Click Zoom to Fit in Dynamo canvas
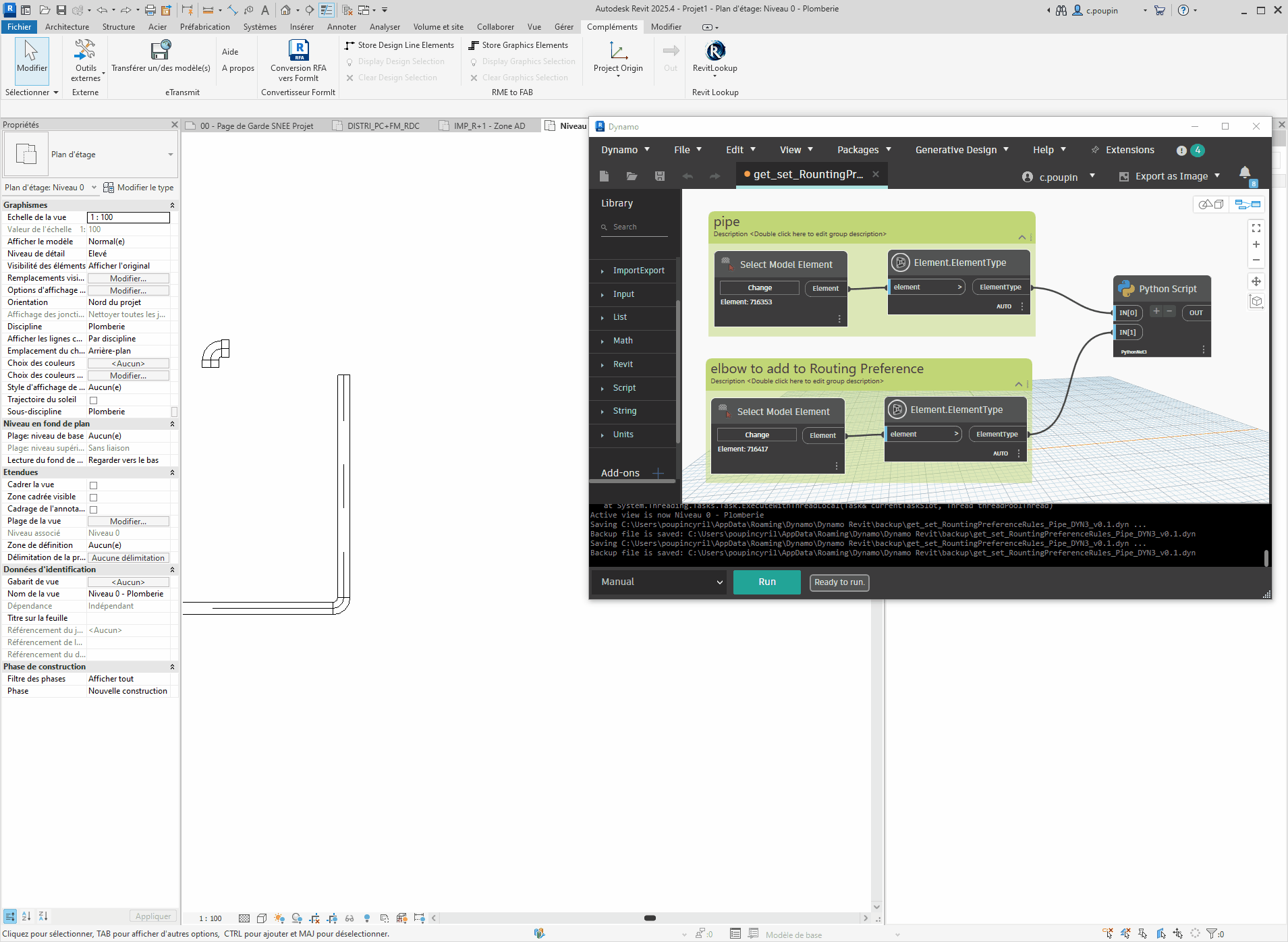This screenshot has height=942, width=1288. [1256, 228]
